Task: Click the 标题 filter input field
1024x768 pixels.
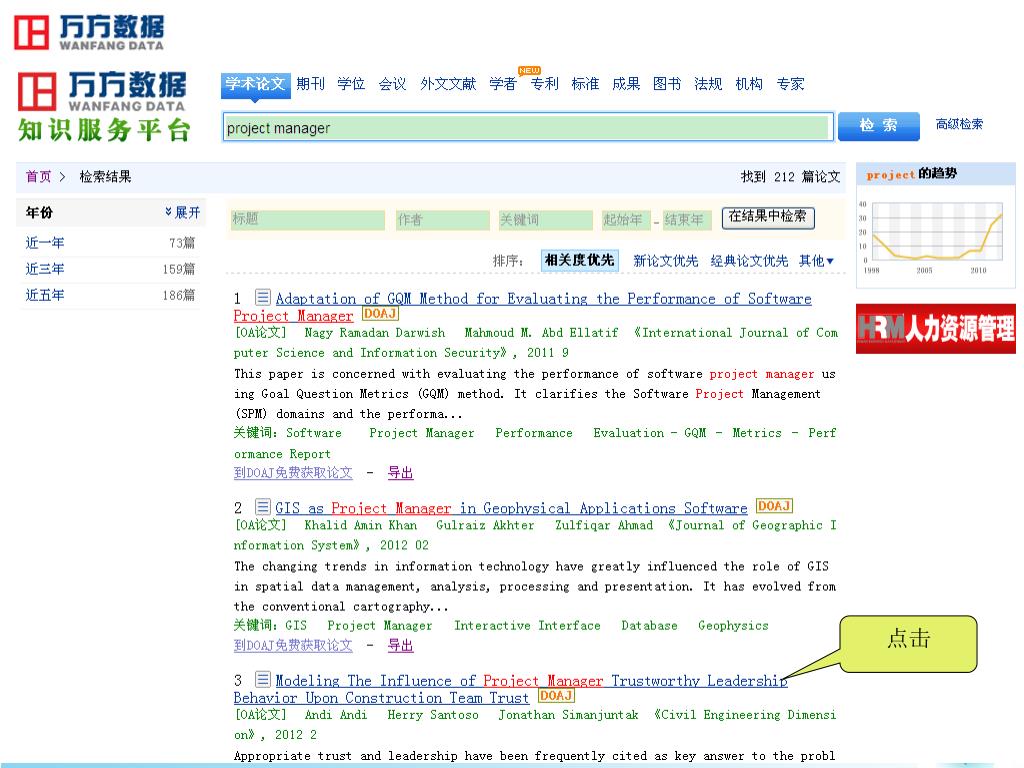Action: coord(307,220)
